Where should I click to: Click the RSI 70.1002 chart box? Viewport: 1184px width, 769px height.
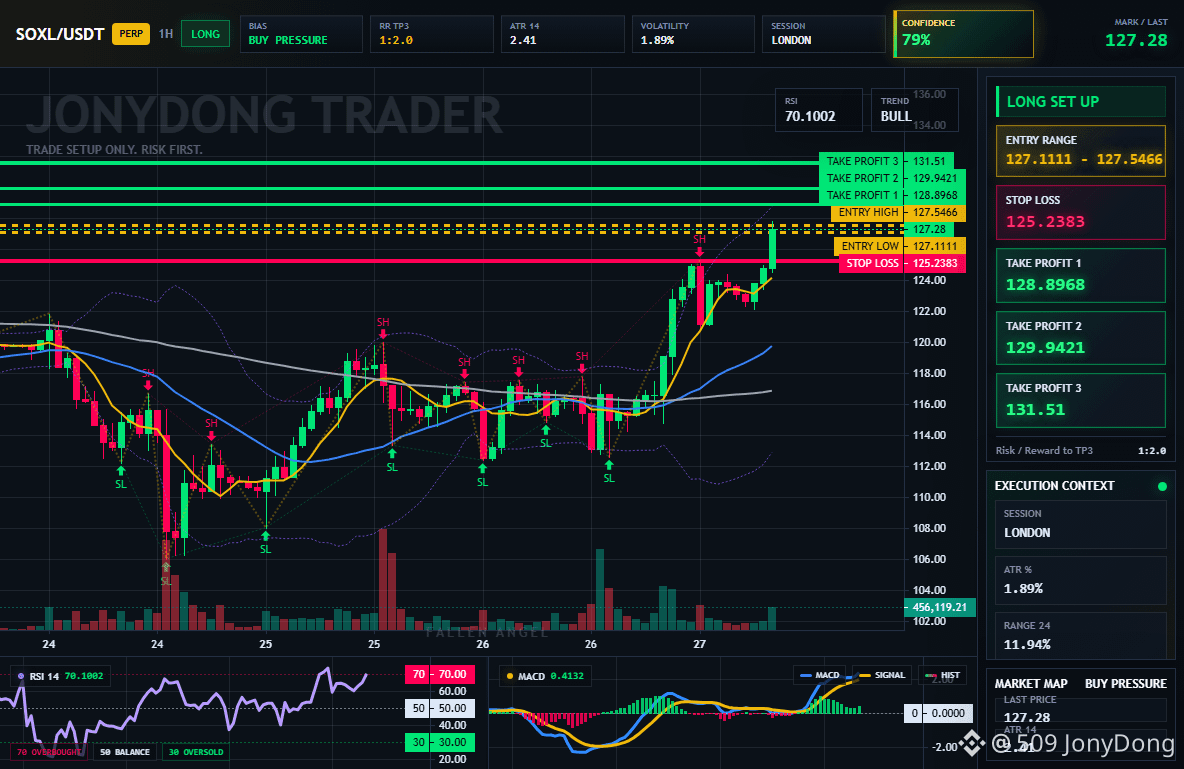tap(819, 110)
